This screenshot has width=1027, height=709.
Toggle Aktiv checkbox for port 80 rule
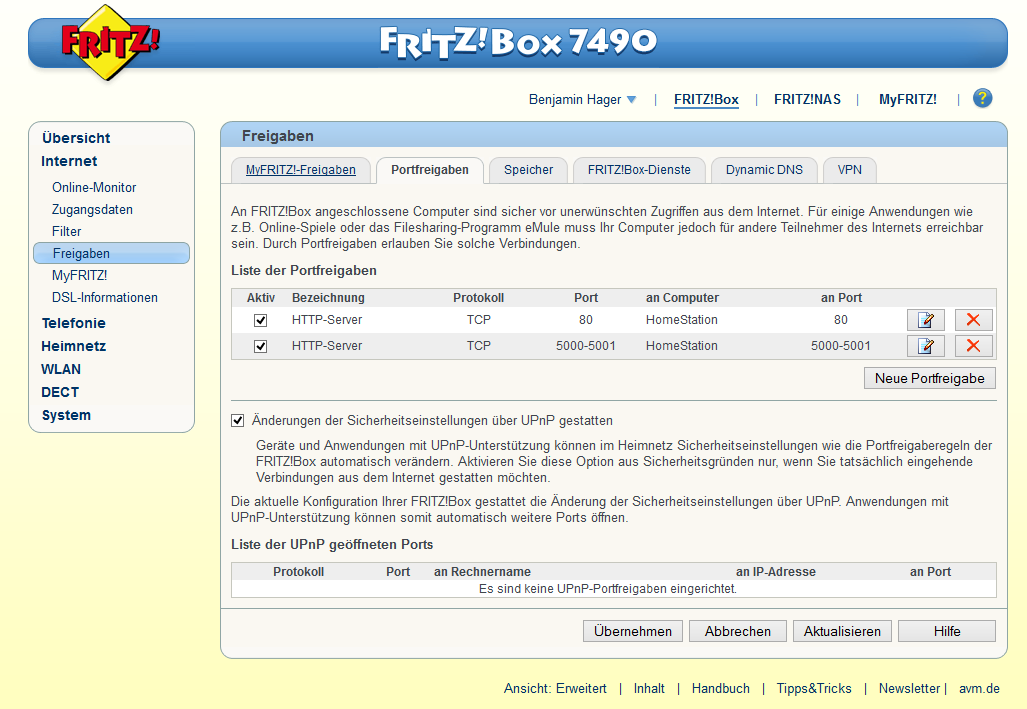click(x=261, y=320)
